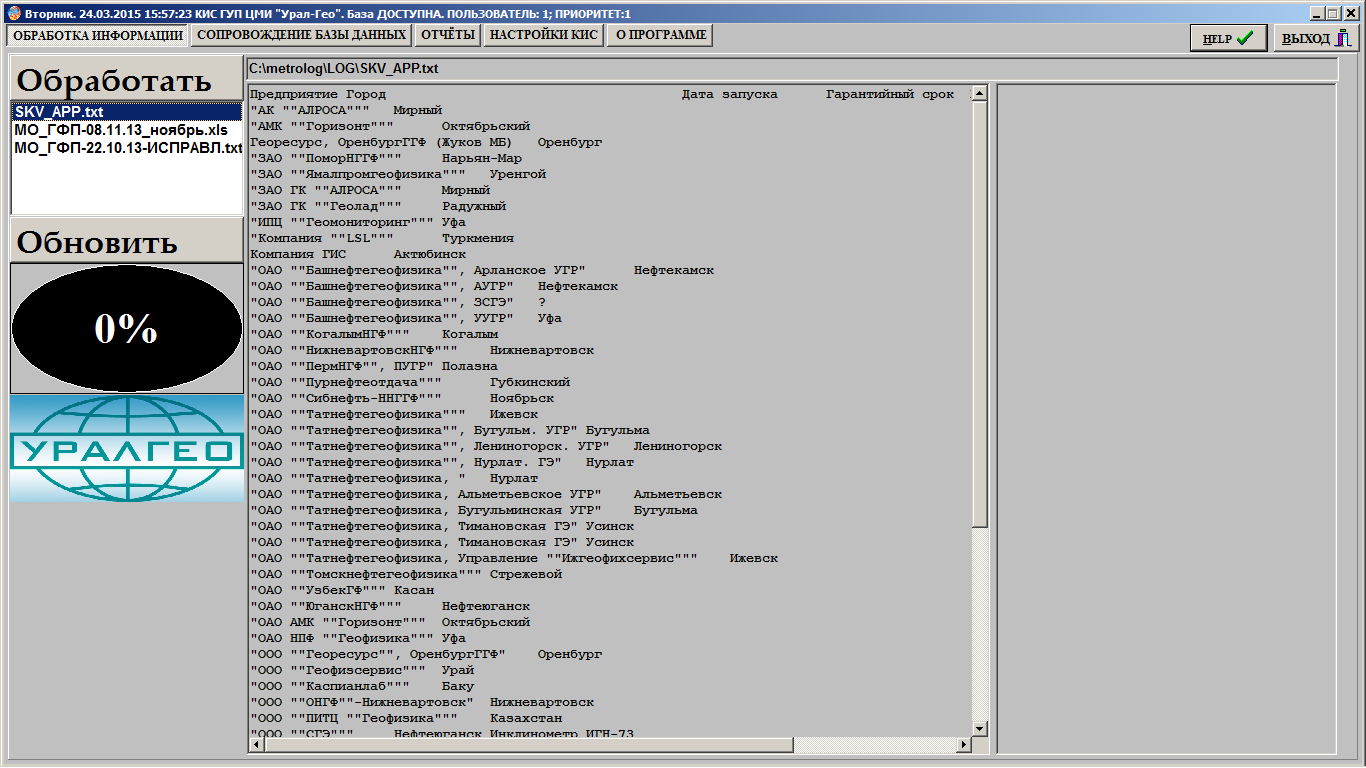Click the line ЗАО ПоморНГГФ Нарьян-Мар
Viewport: 1366px width, 768px height.
pyautogui.click(x=385, y=158)
